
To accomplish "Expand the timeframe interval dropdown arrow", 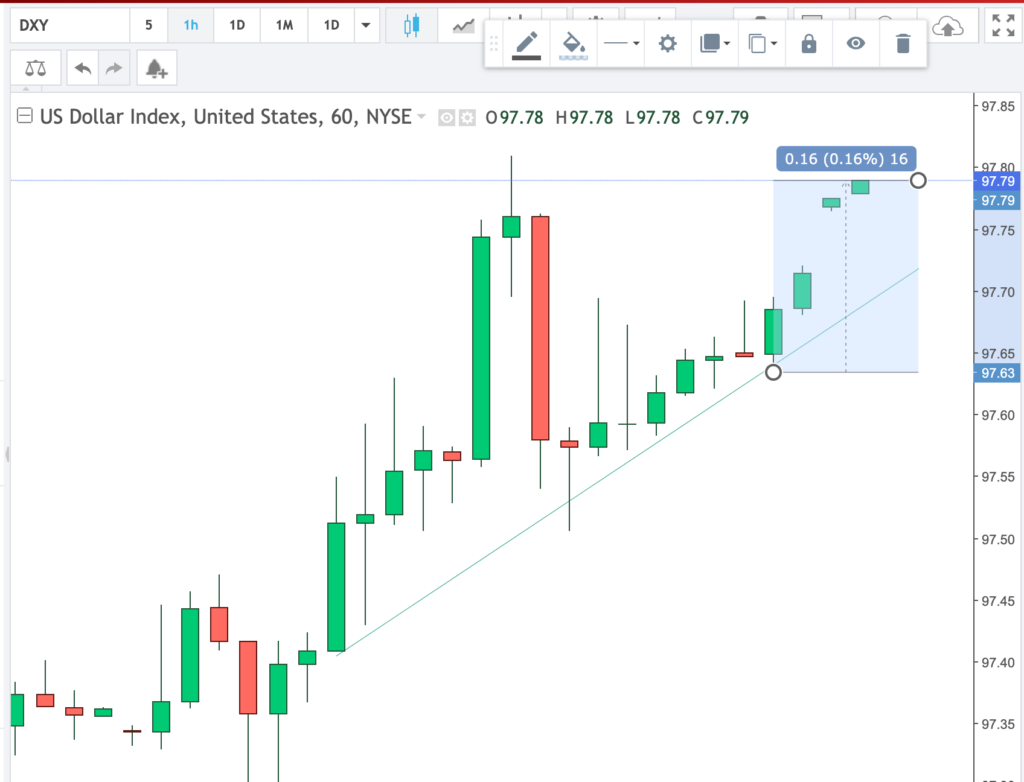I will click(366, 26).
